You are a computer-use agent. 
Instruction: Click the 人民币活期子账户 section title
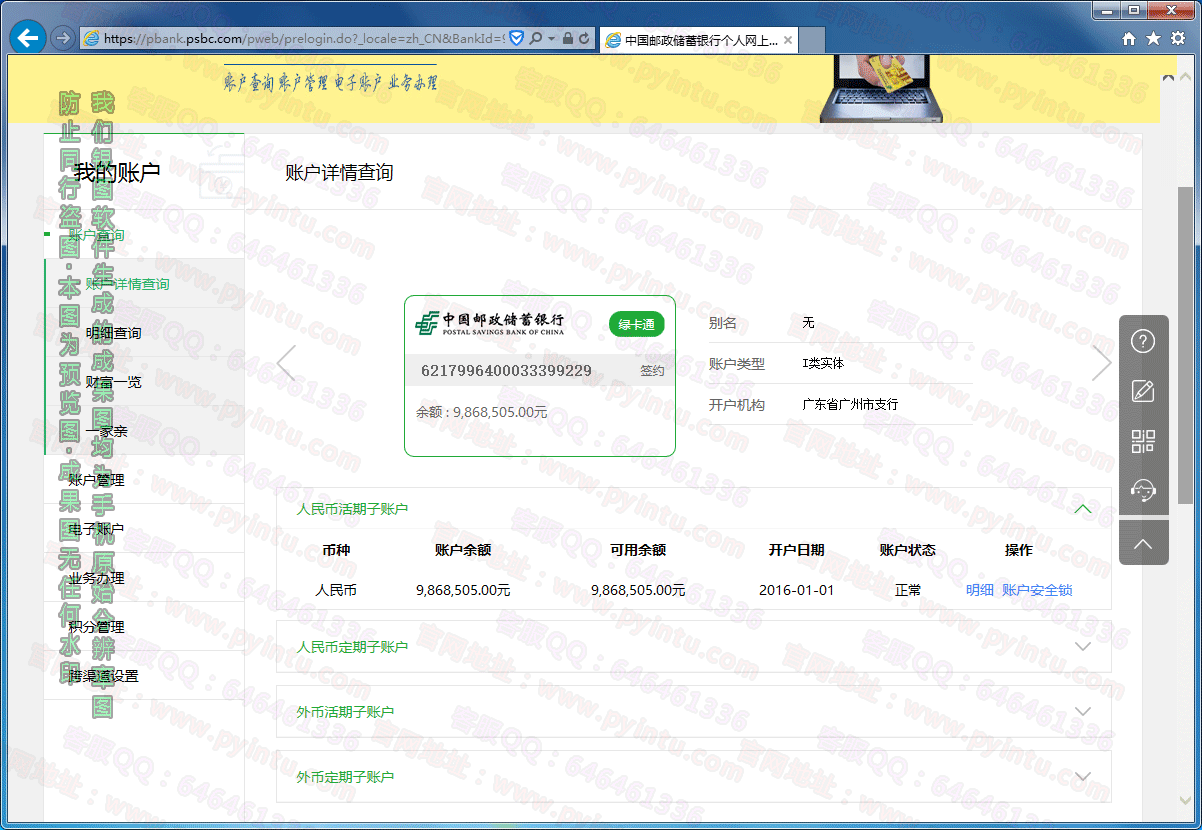tap(353, 509)
